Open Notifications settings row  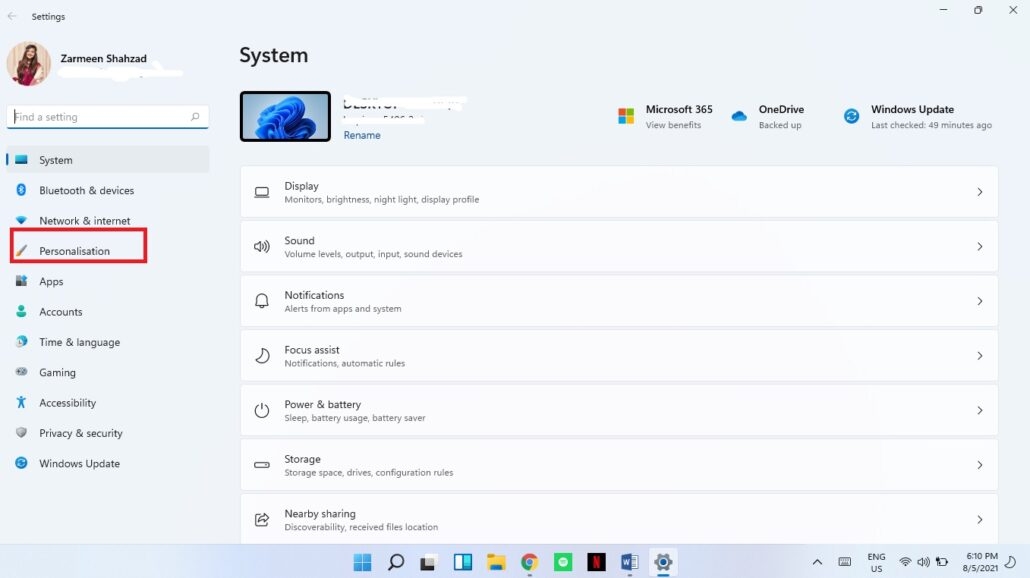coord(618,301)
